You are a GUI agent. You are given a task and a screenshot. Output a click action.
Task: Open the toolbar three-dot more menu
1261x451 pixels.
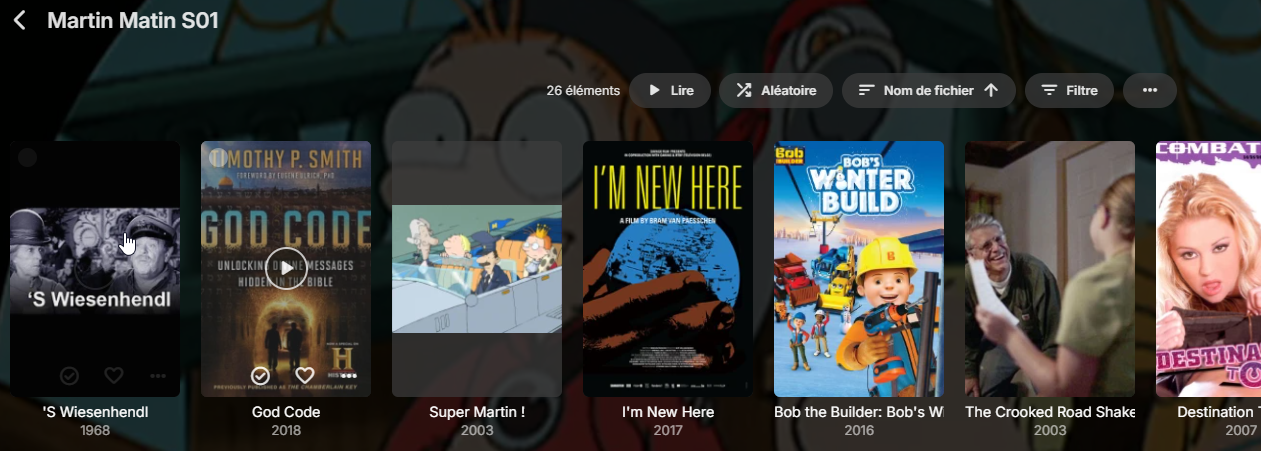[1150, 90]
